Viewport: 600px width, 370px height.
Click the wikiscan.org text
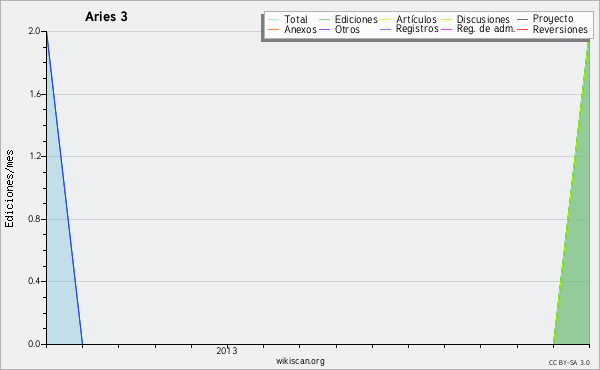300,361
